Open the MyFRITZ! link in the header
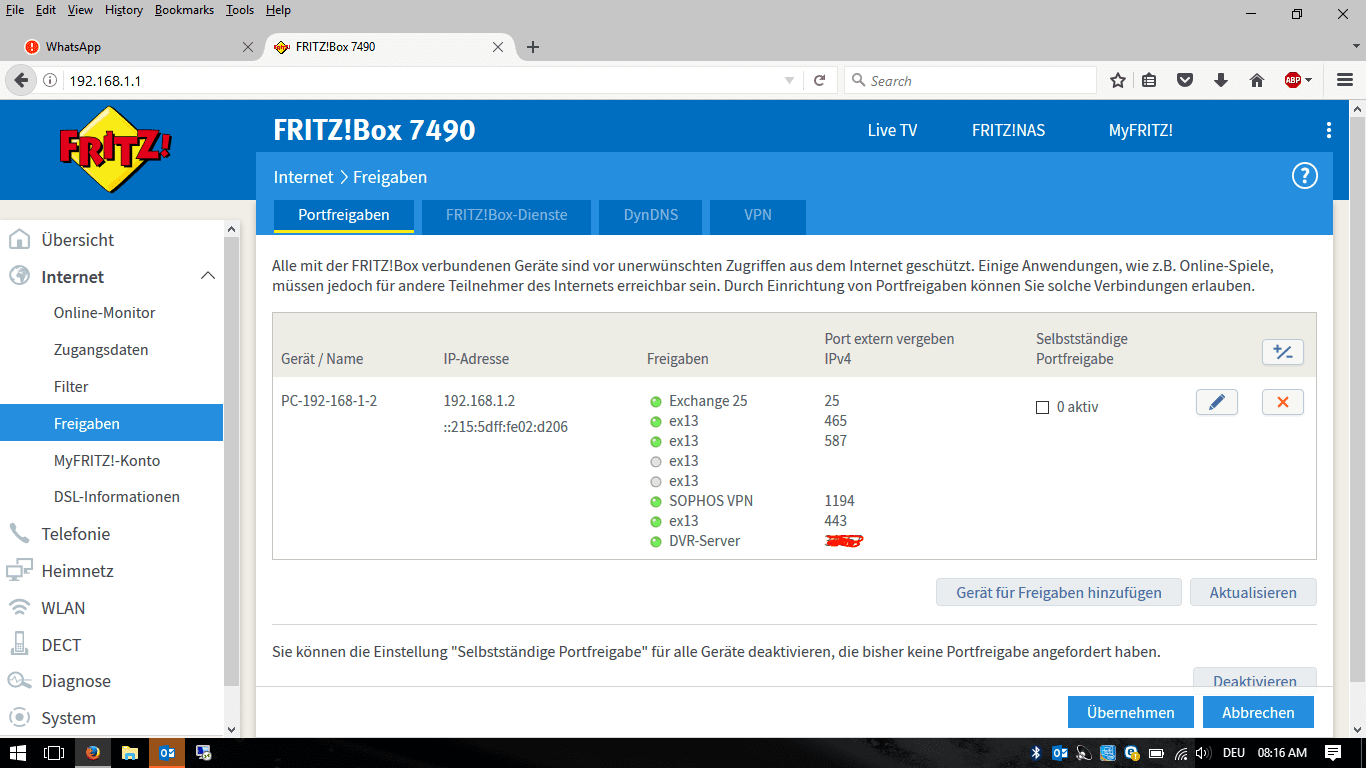The height and width of the screenshot is (768, 1366). [x=1140, y=130]
